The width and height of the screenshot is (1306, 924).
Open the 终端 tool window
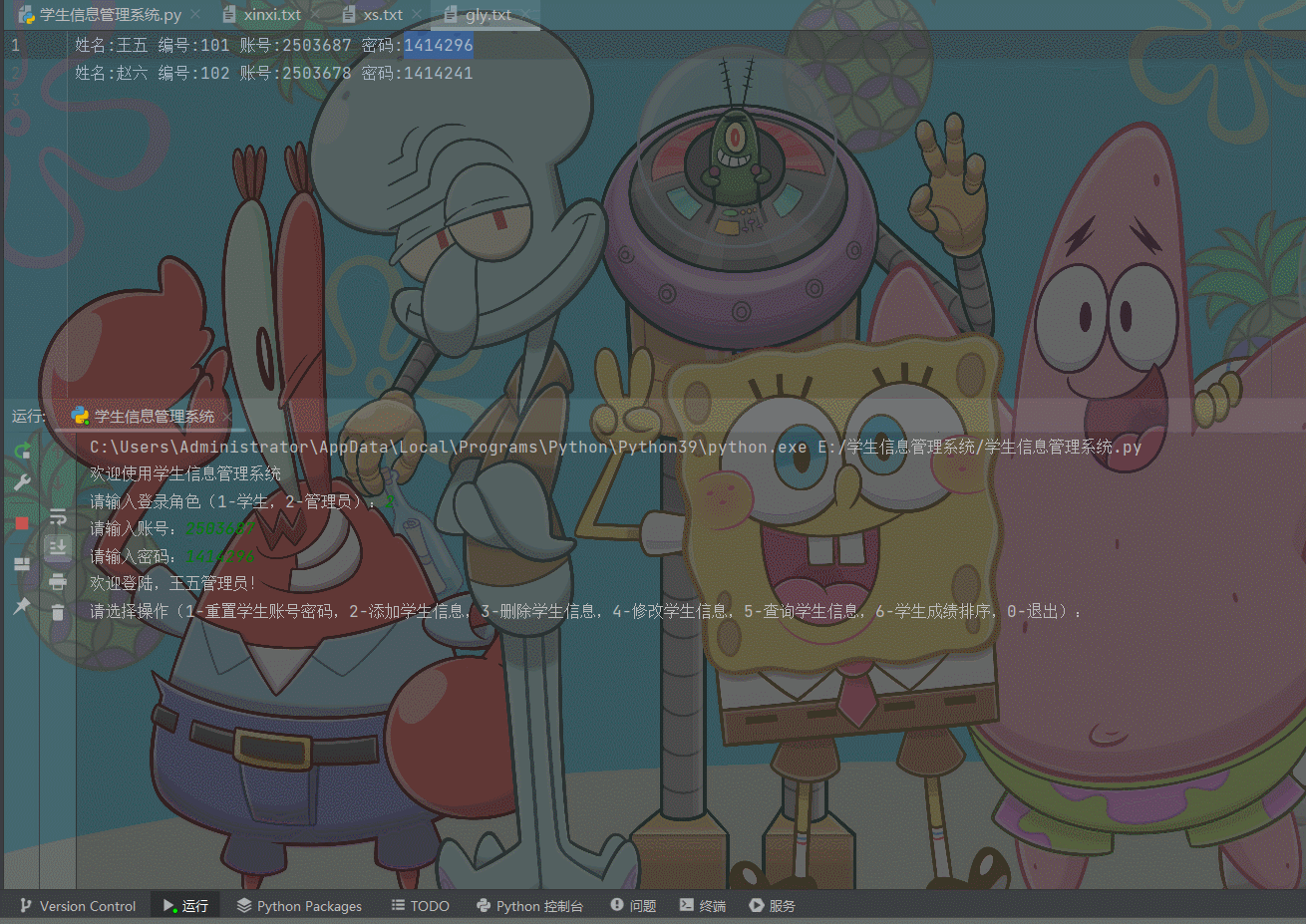click(x=703, y=906)
